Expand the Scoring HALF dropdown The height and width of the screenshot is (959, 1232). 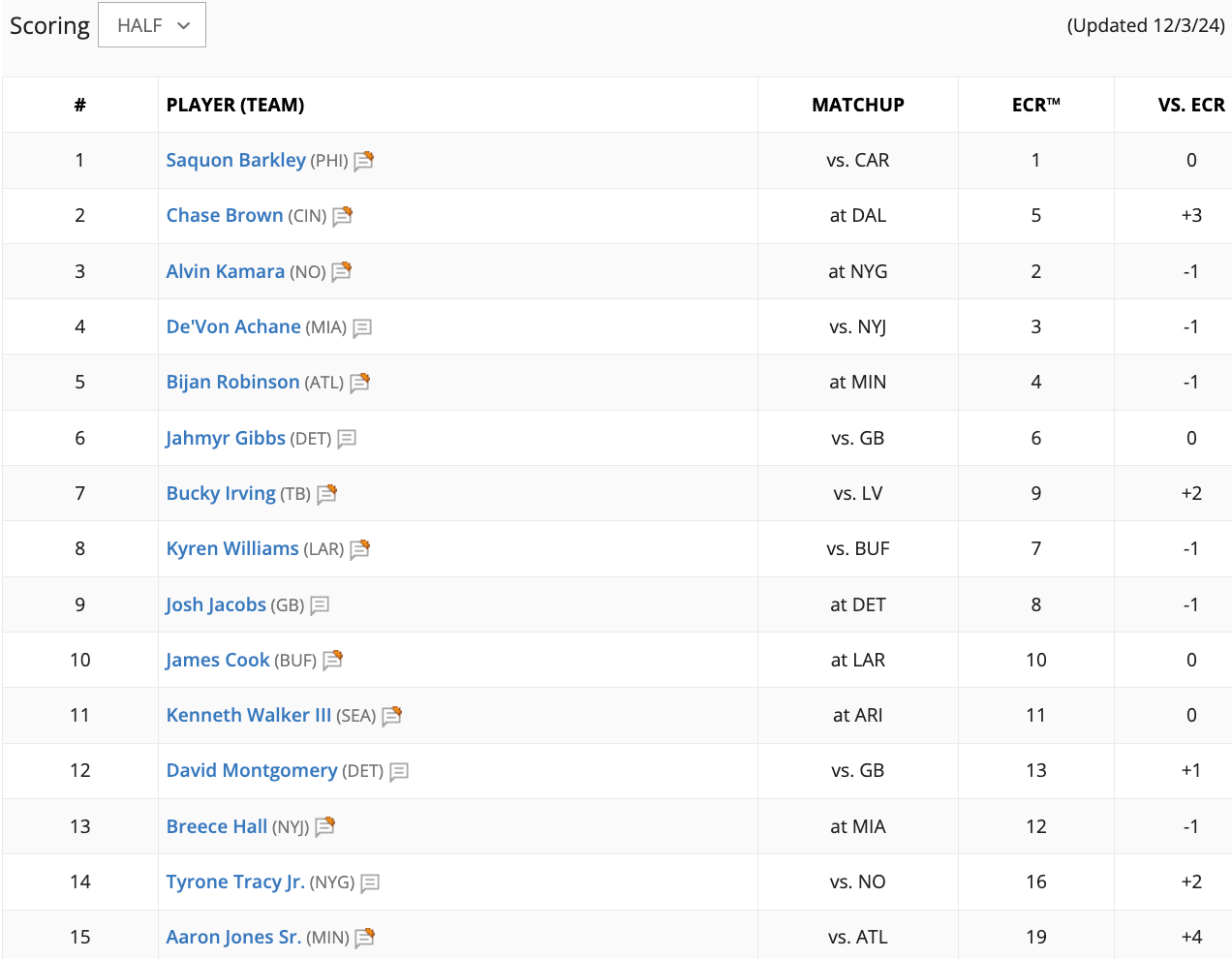153,25
